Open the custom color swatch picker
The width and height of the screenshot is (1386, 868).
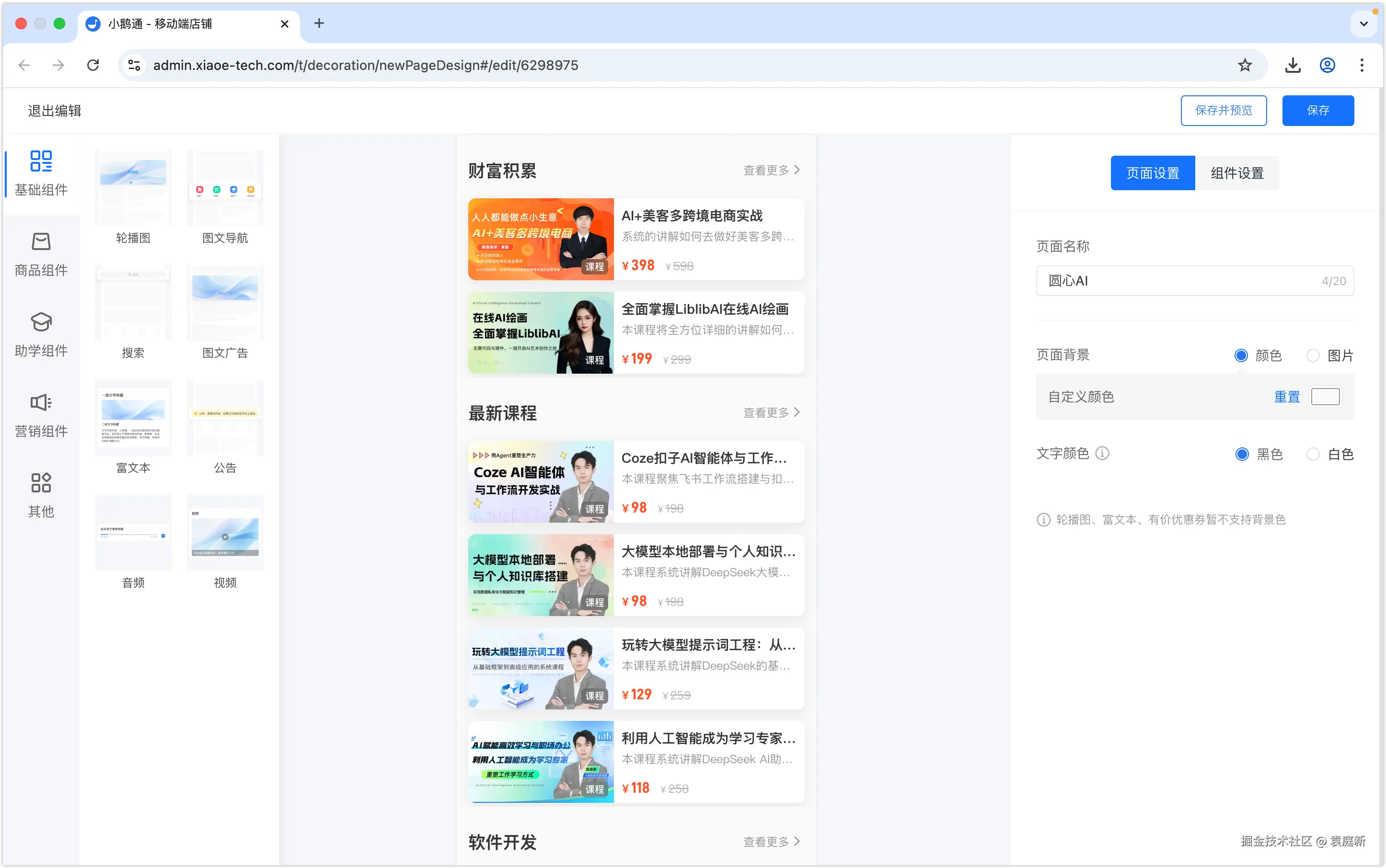1325,397
